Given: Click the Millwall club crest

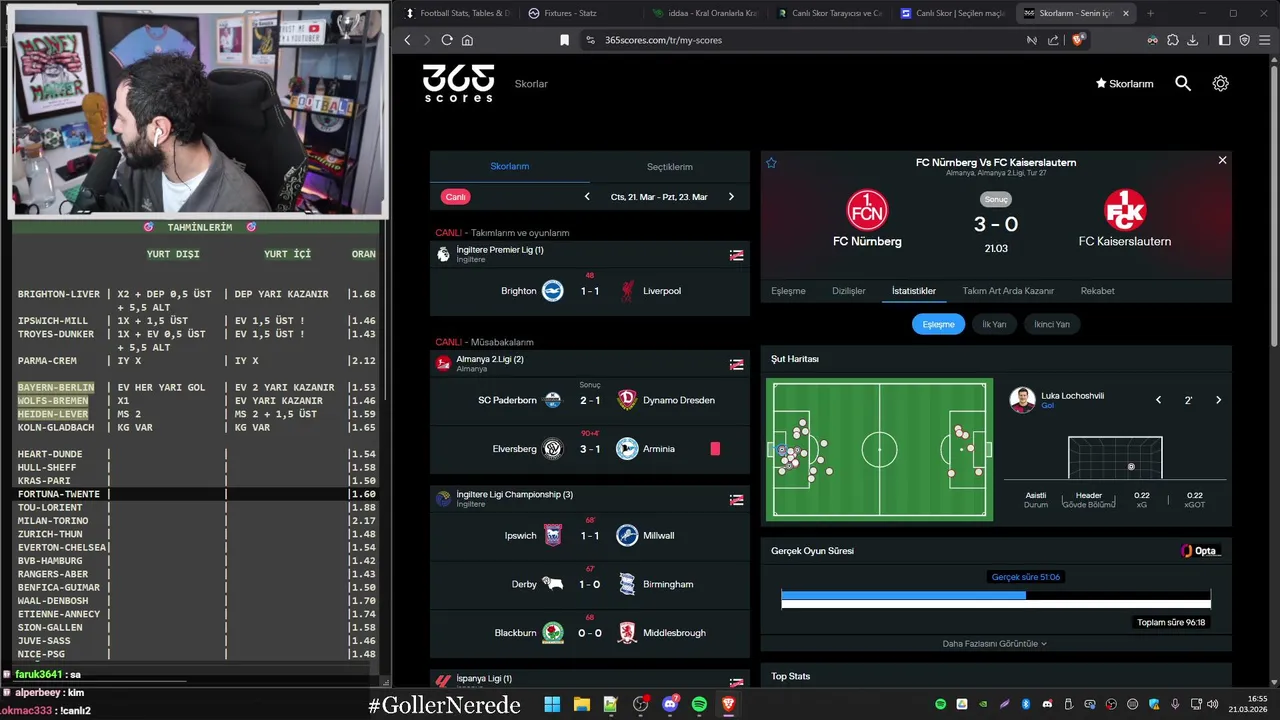Looking at the screenshot, I should pos(627,535).
